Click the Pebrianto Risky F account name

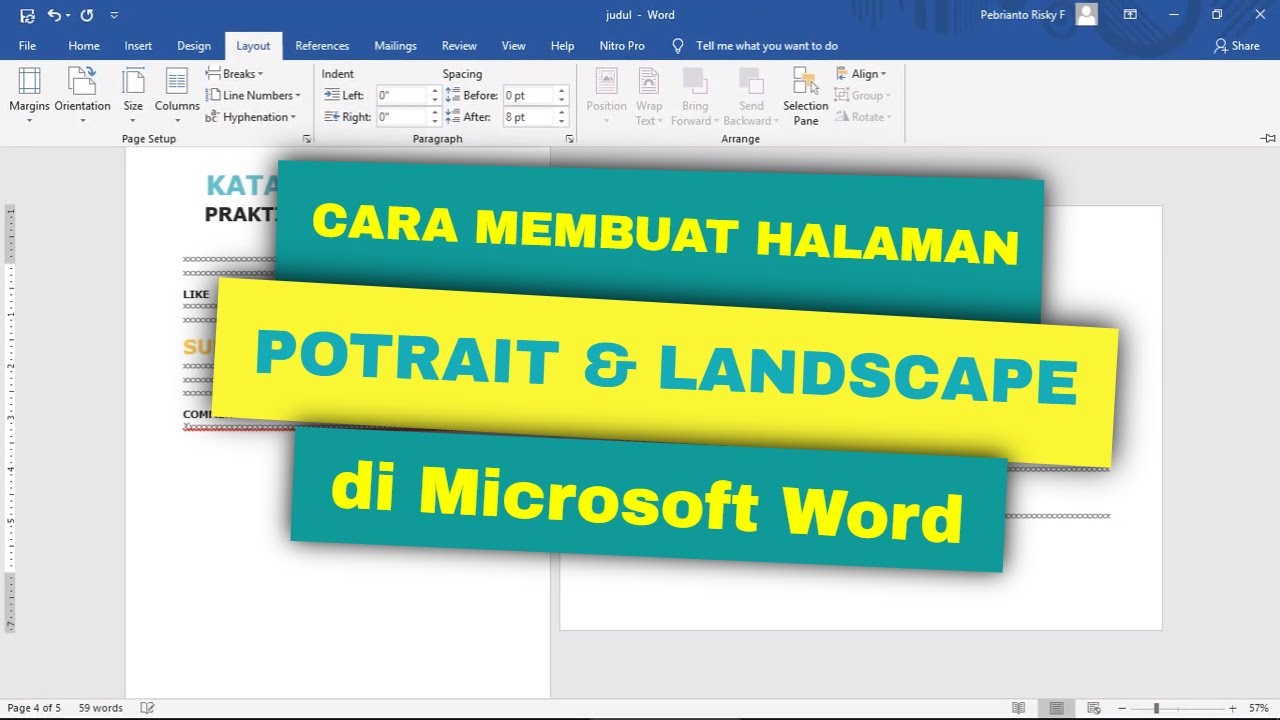point(1023,15)
